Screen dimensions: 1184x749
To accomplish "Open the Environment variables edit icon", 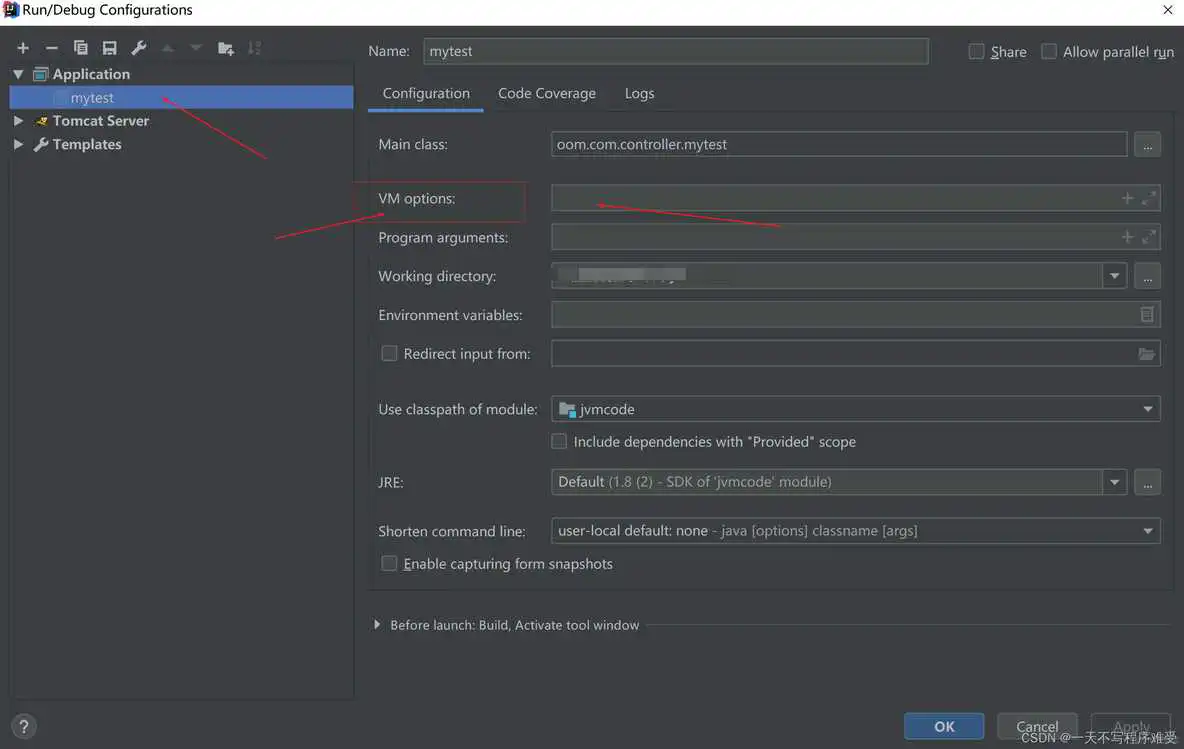I will 1146,315.
